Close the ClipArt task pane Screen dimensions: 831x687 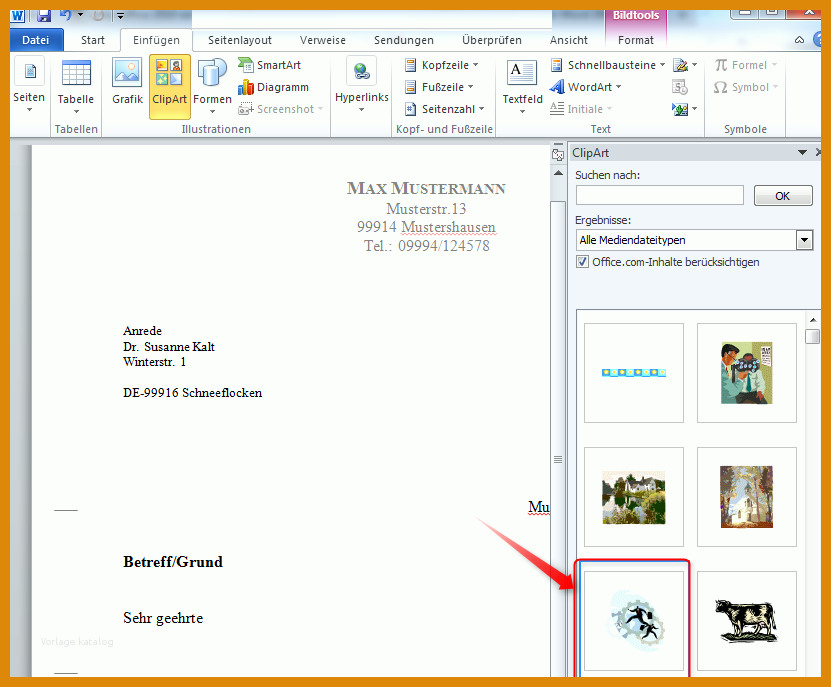(818, 153)
